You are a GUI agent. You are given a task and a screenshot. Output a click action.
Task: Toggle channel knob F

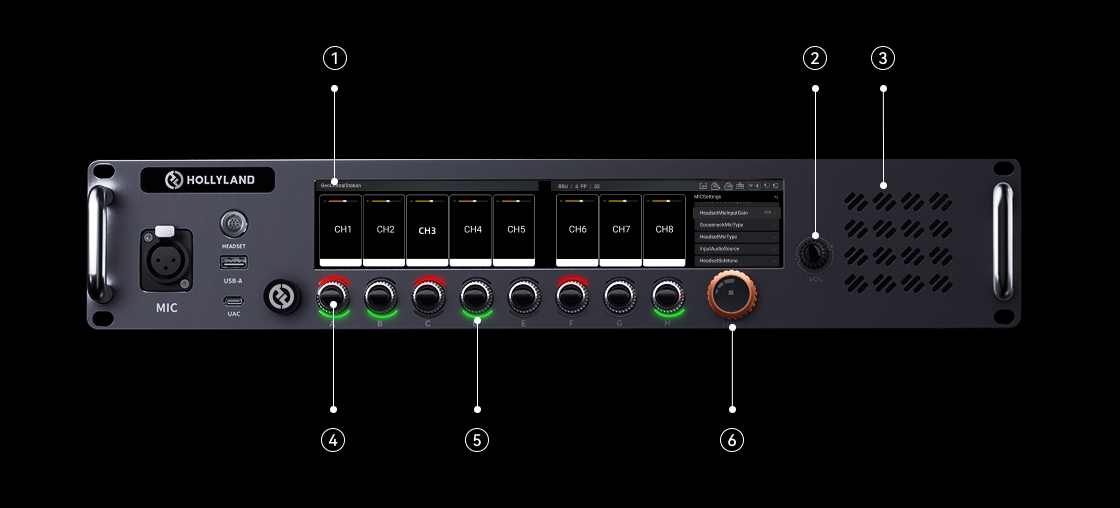(x=571, y=296)
